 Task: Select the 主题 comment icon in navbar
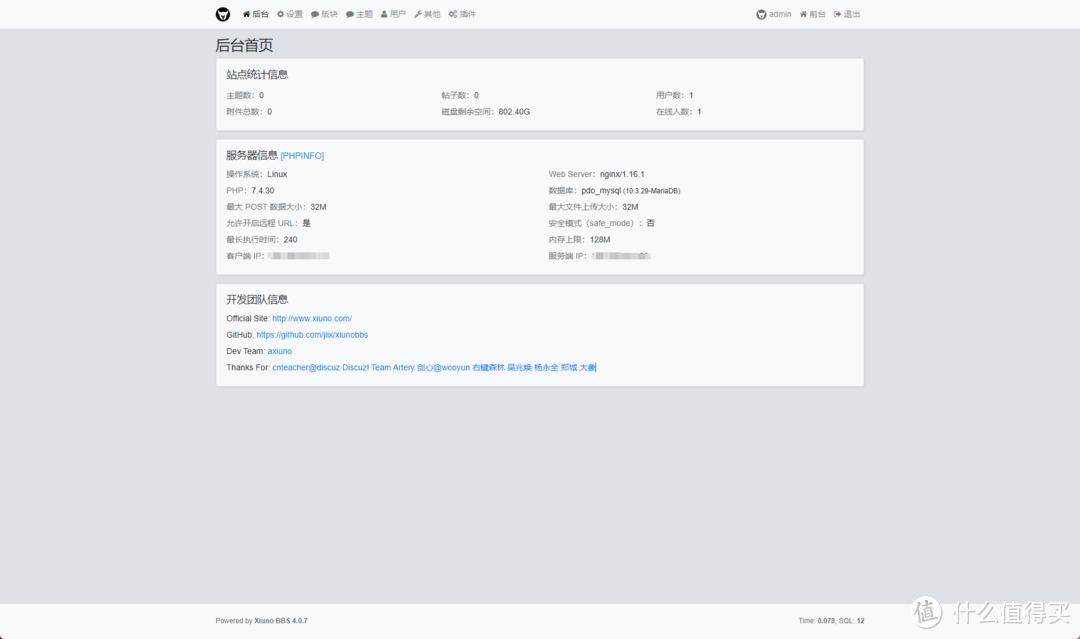click(x=349, y=14)
